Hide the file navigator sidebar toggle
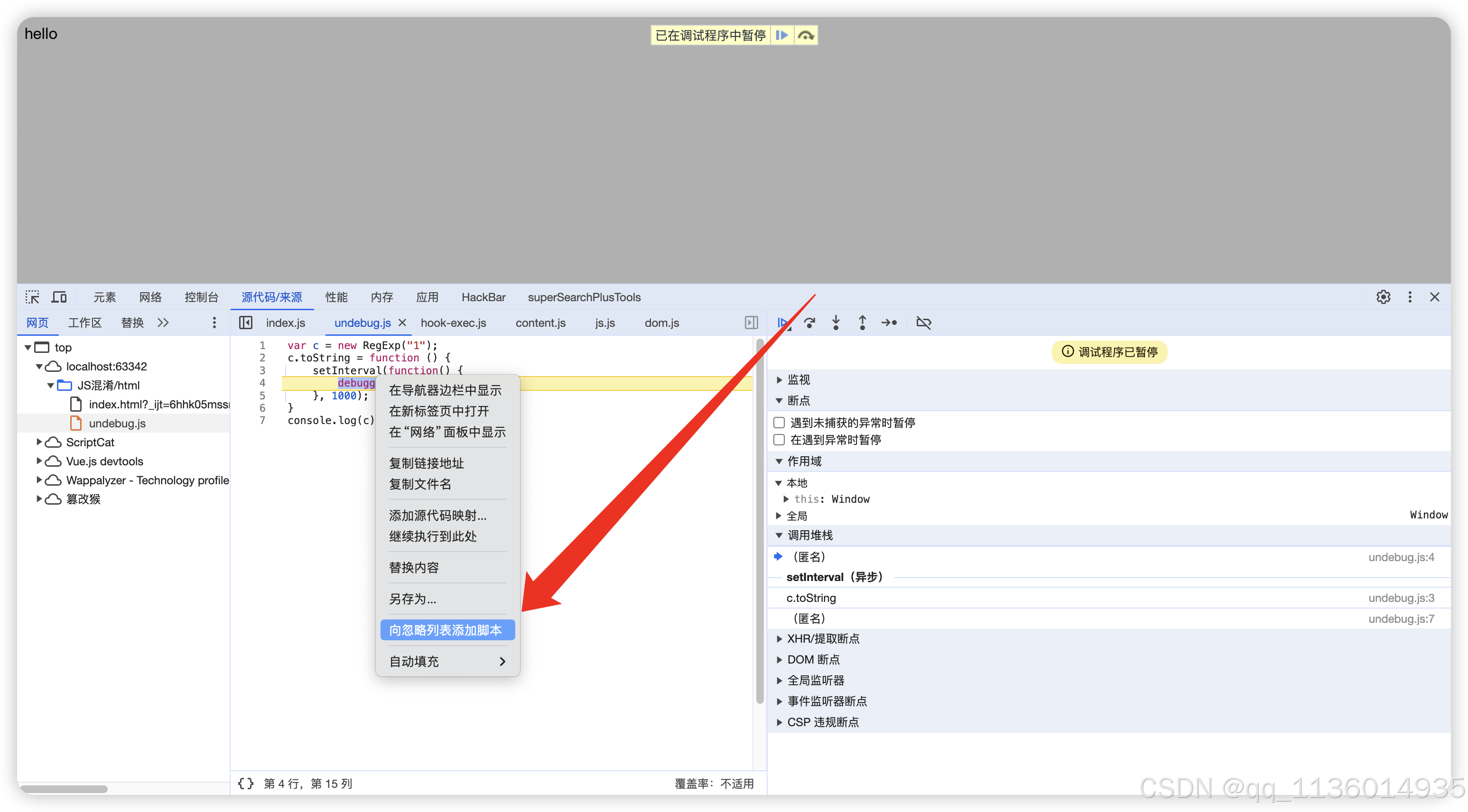Image resolution: width=1468 pixels, height=812 pixels. [x=246, y=323]
